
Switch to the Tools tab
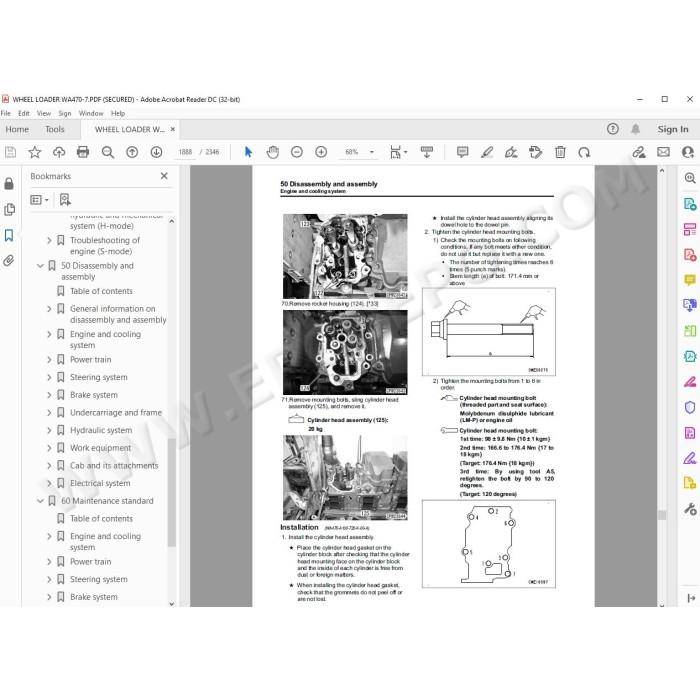click(x=54, y=129)
